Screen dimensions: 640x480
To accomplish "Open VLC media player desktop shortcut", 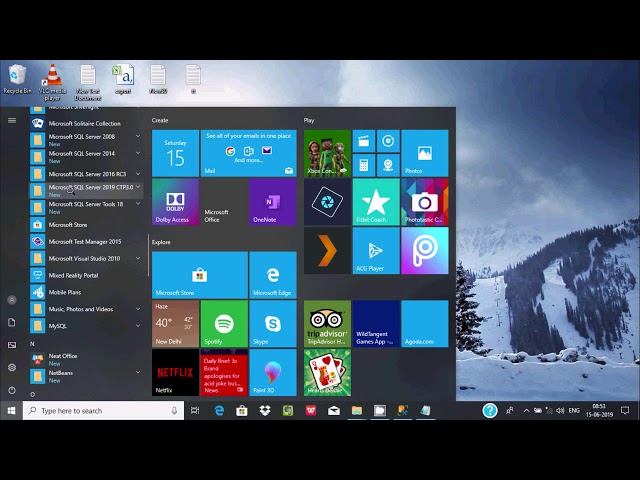I will click(x=52, y=82).
